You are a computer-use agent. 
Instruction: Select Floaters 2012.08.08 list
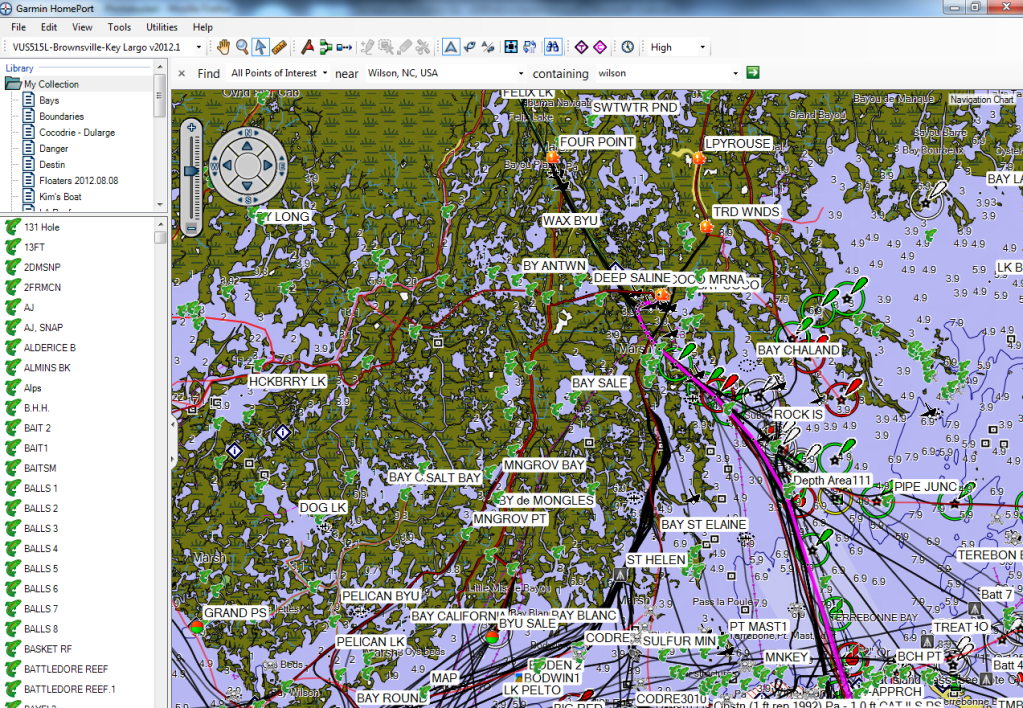78,180
